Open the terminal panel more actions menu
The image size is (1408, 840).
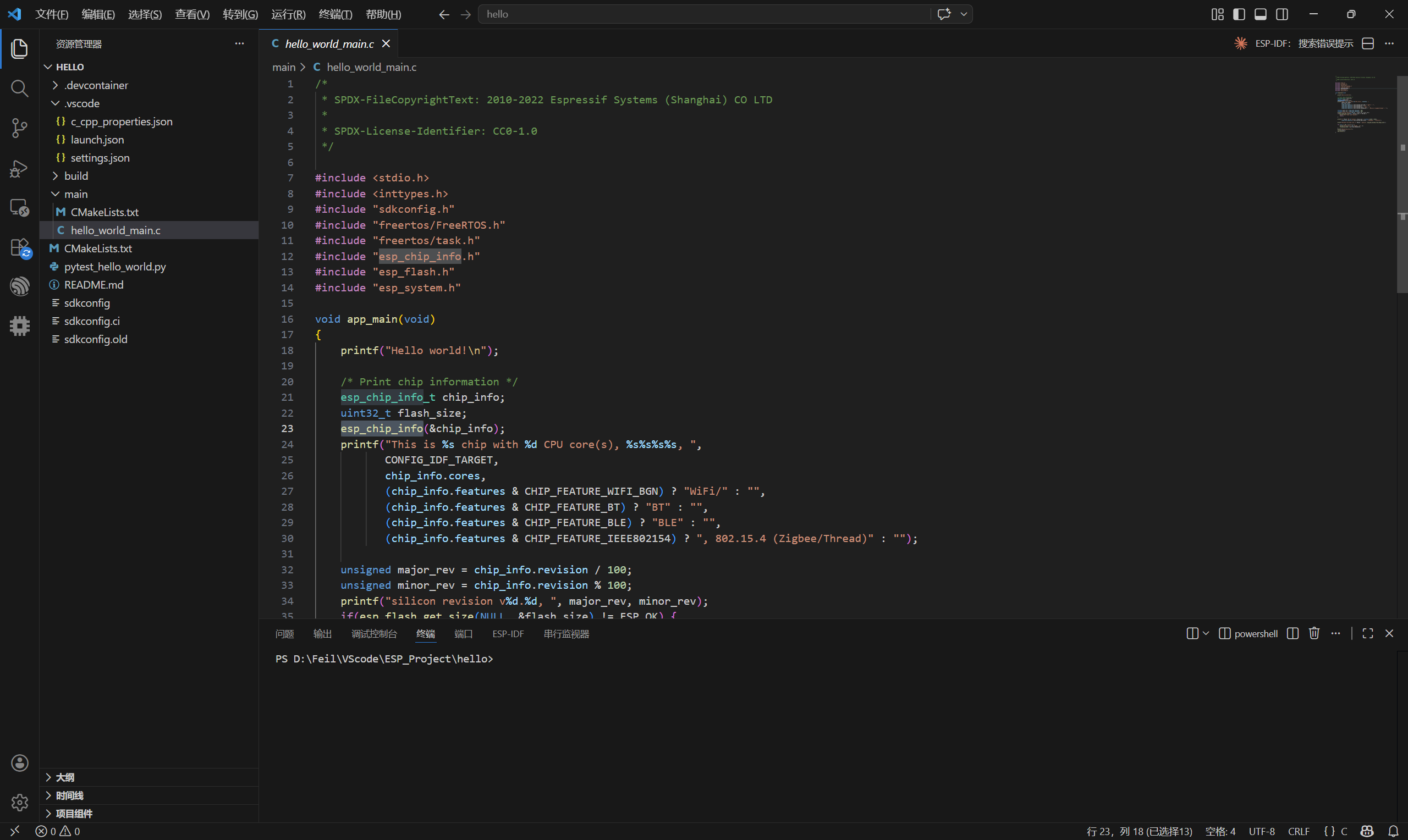[x=1335, y=633]
